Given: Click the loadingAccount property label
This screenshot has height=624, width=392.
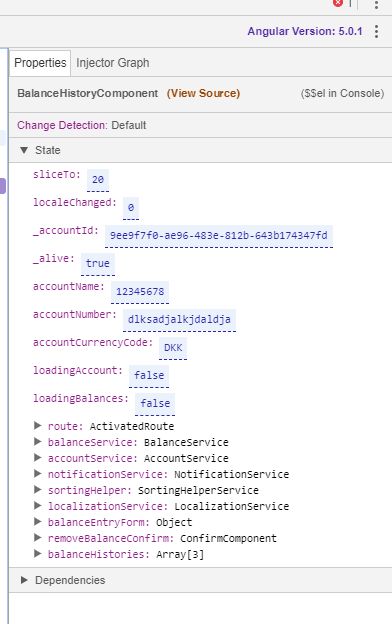Looking at the screenshot, I should point(78,371).
